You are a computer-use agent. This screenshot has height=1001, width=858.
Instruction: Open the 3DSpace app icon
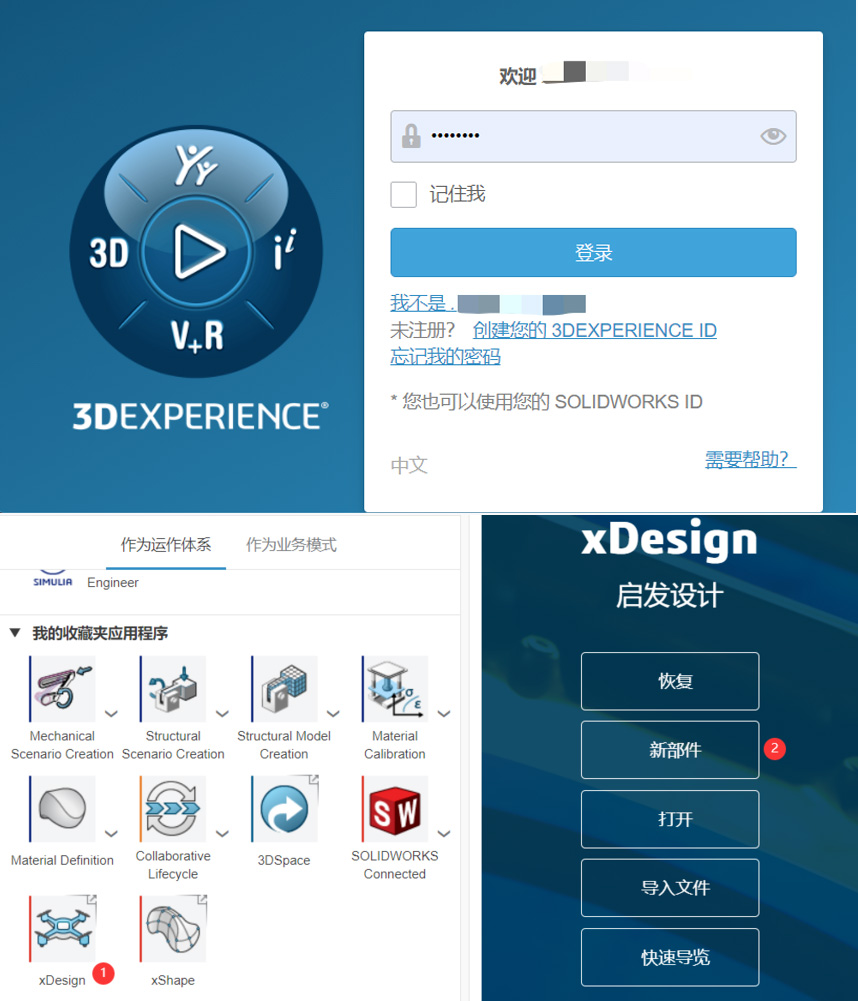tap(285, 808)
